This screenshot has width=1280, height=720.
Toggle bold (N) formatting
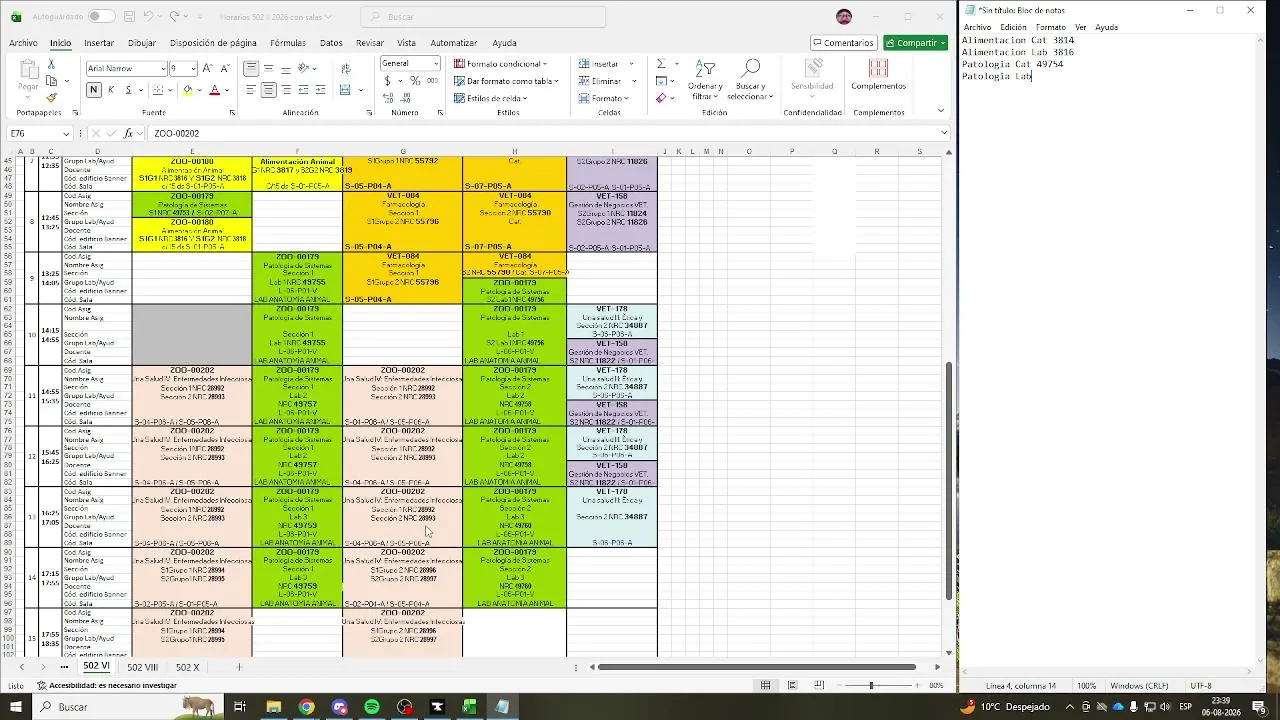(94, 90)
